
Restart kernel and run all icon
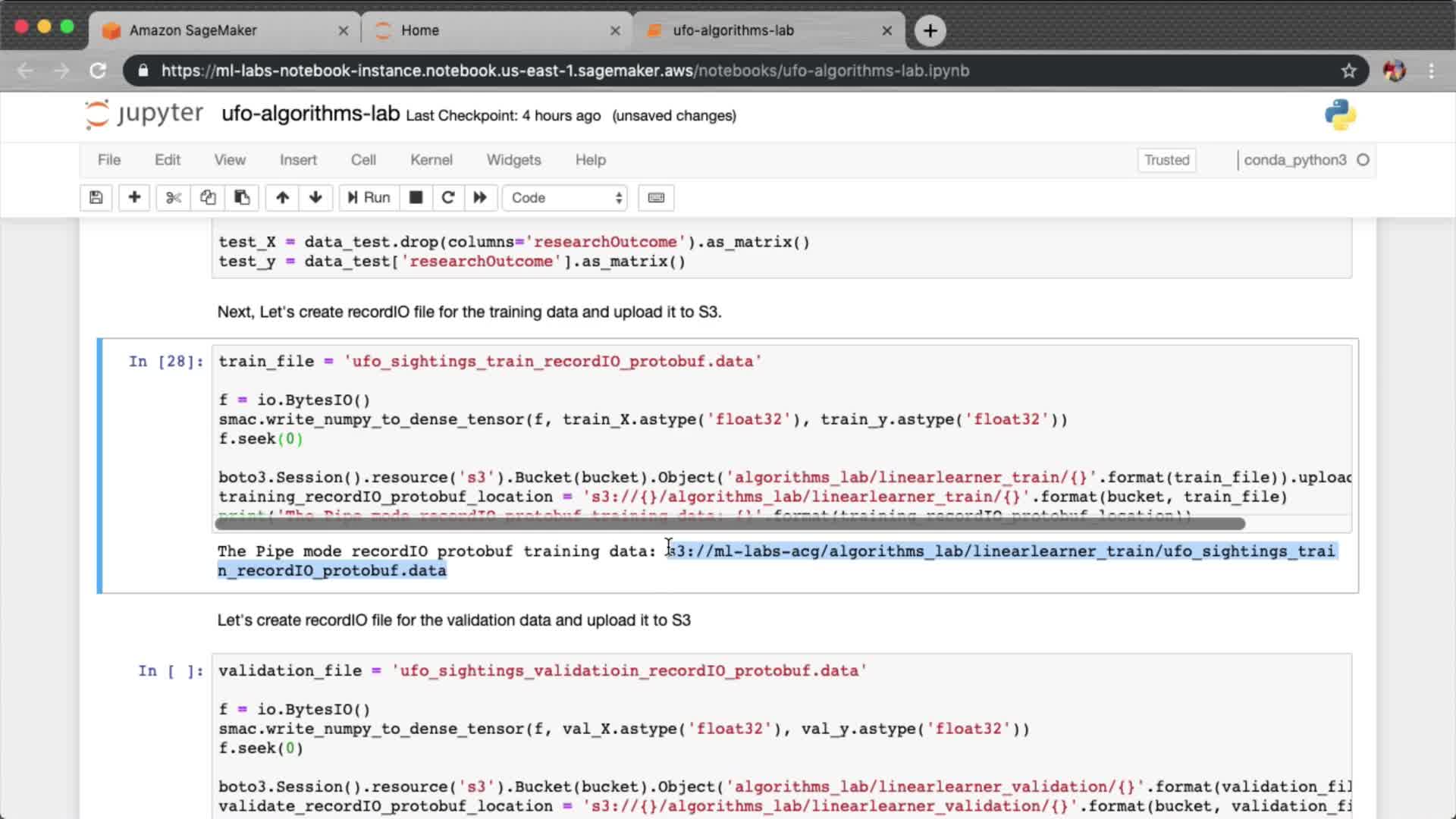(x=480, y=198)
